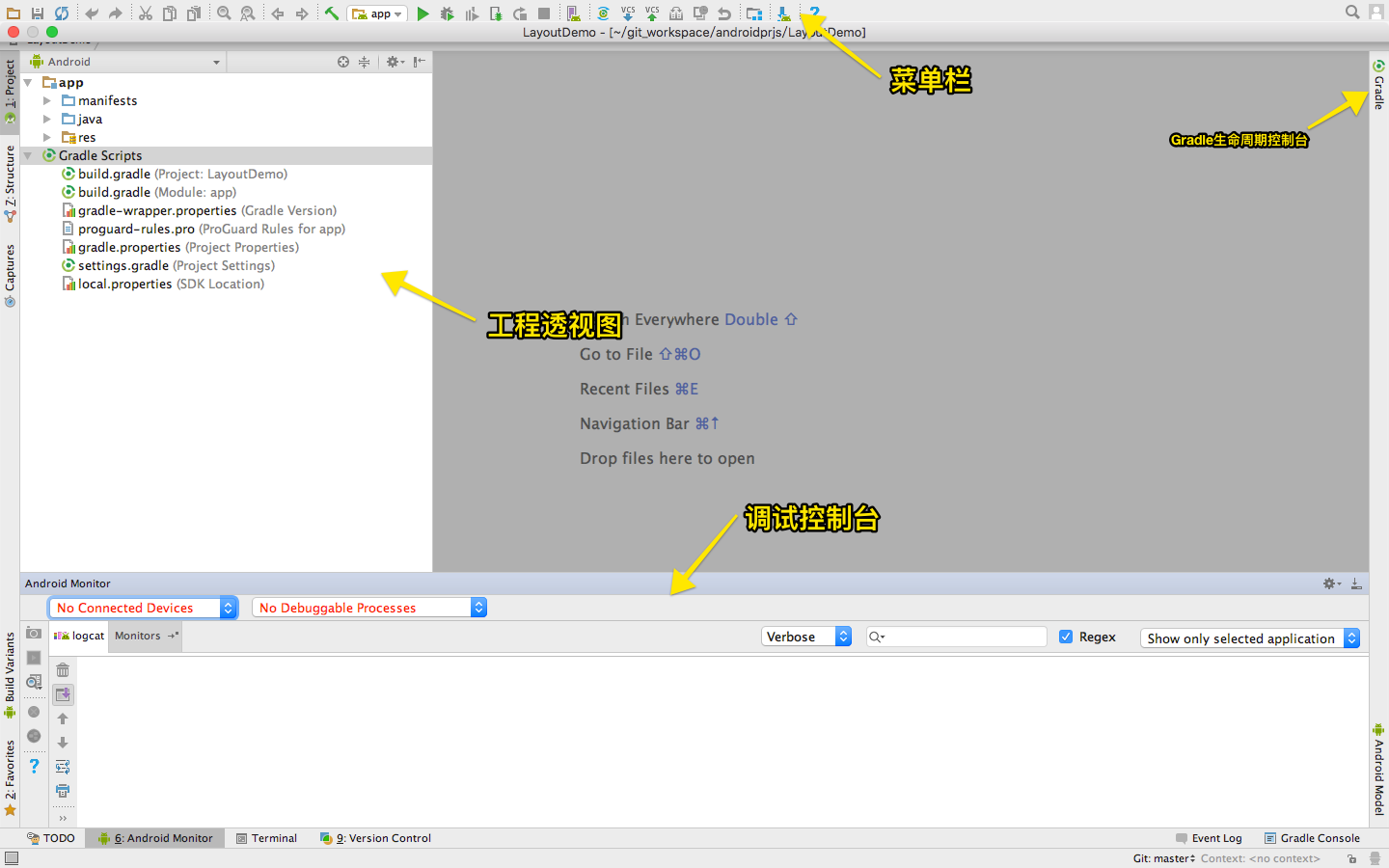1389x868 pixels.
Task: Navigate Back with the left arrow icon
Action: (x=278, y=14)
